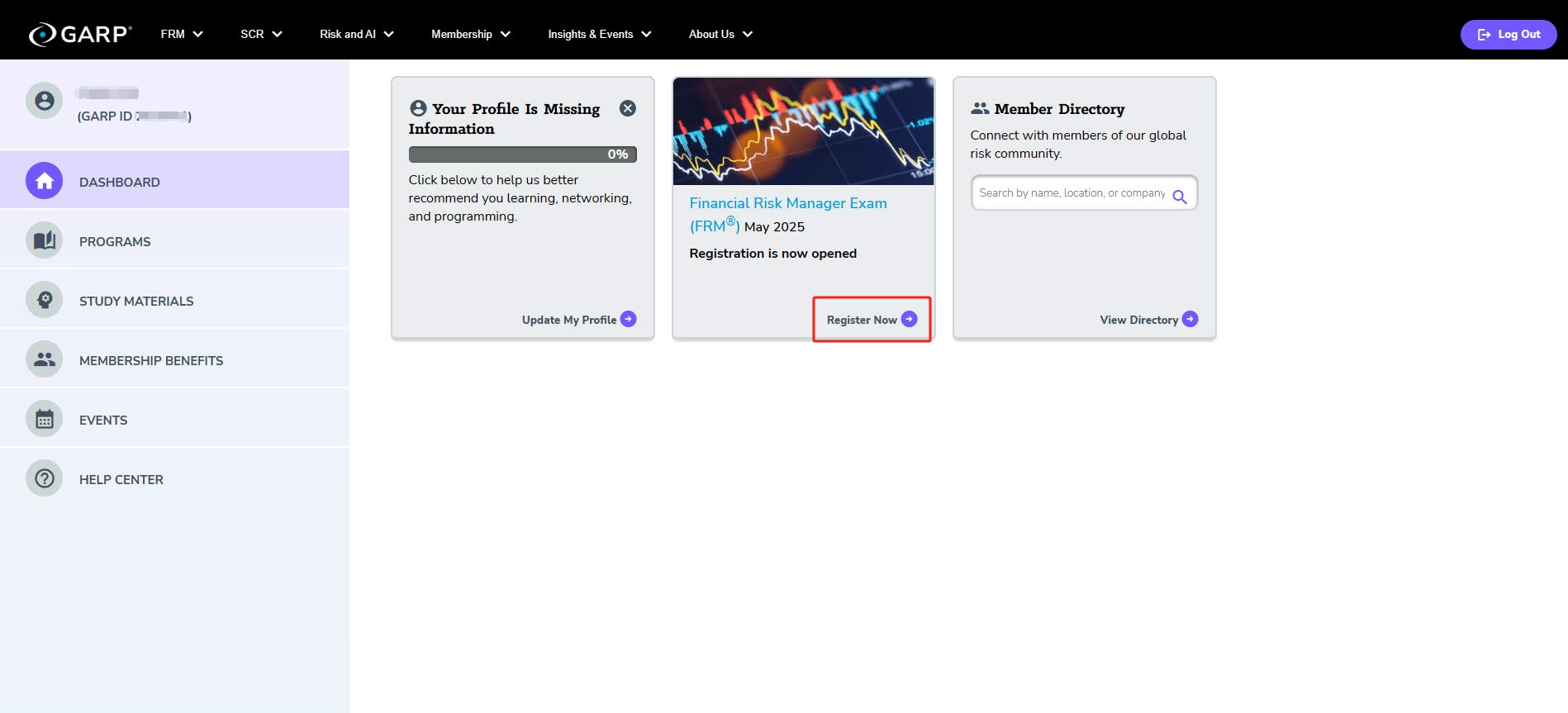Expand the SCR dropdown menu
This screenshot has width=1568, height=713.
261,34
